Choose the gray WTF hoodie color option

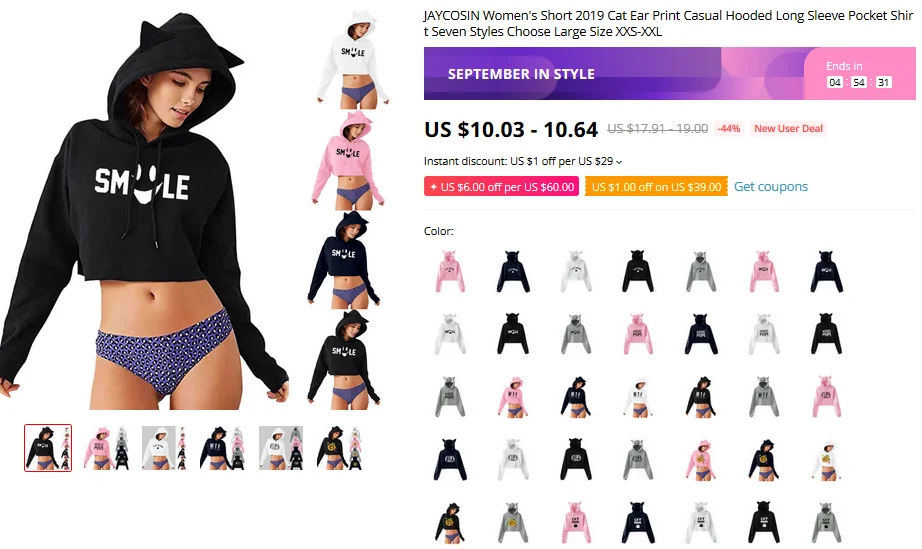(x=763, y=397)
